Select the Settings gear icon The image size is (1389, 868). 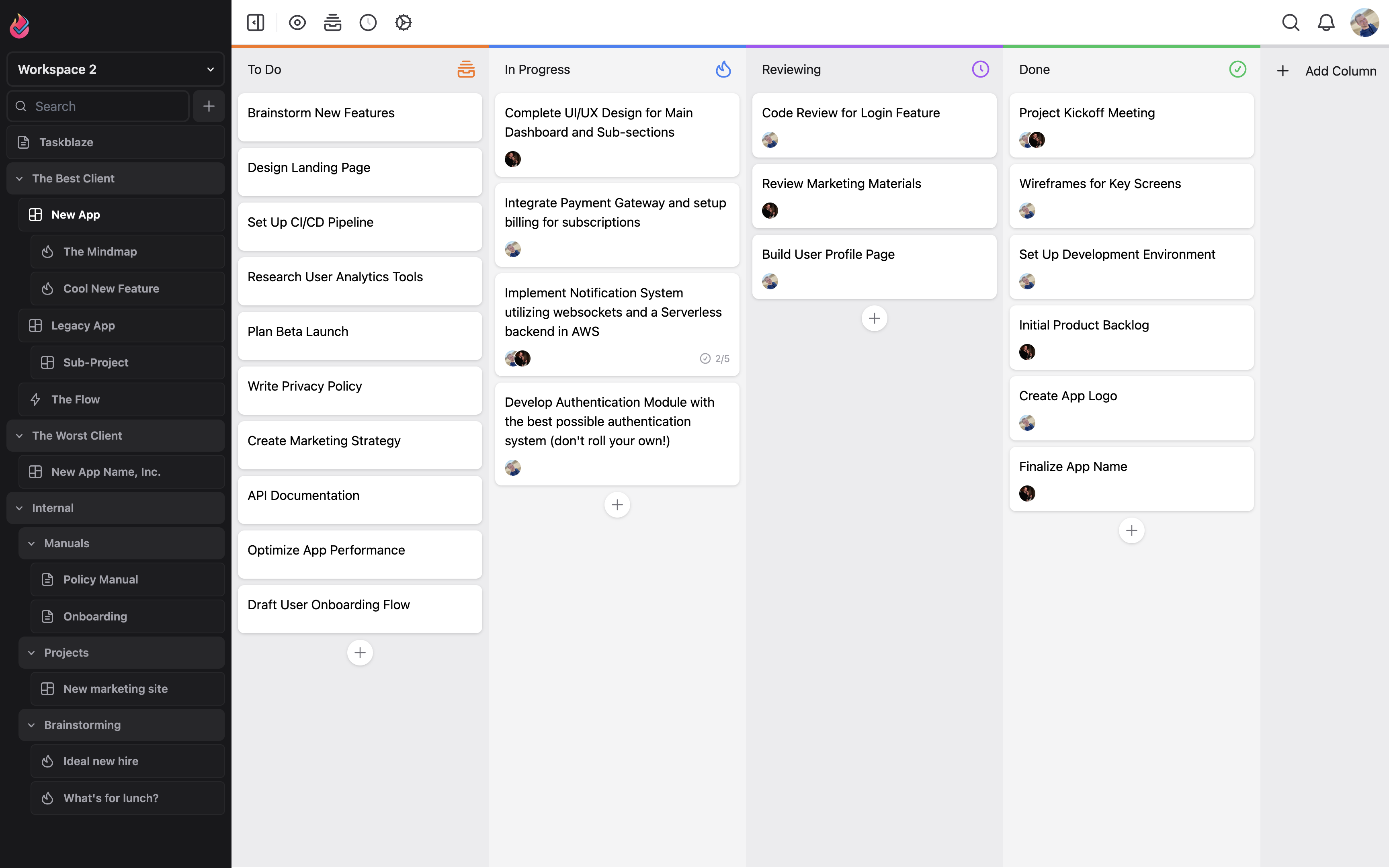(x=403, y=22)
